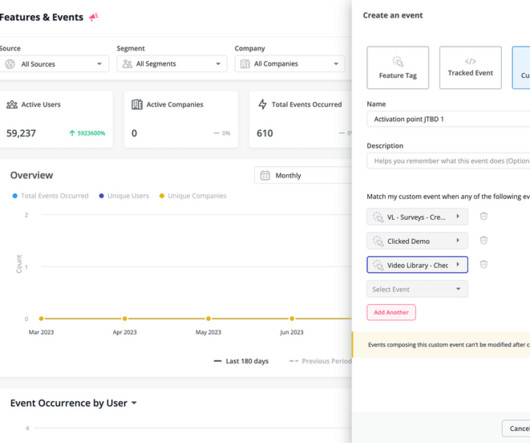Delete the Clicked Demo event row
Image resolution: width=530 pixels, height=443 pixels.
(484, 240)
